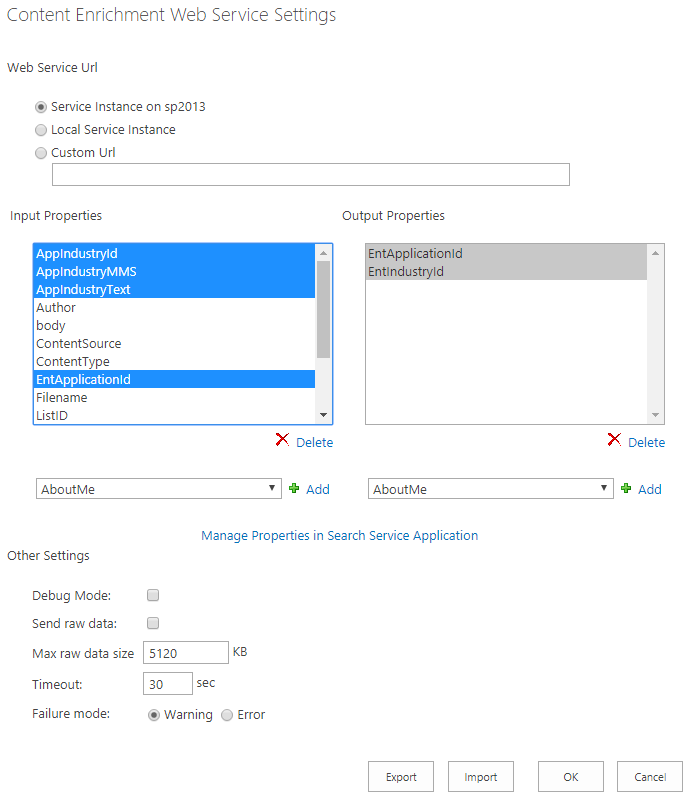Click the Import button

pos(481,777)
